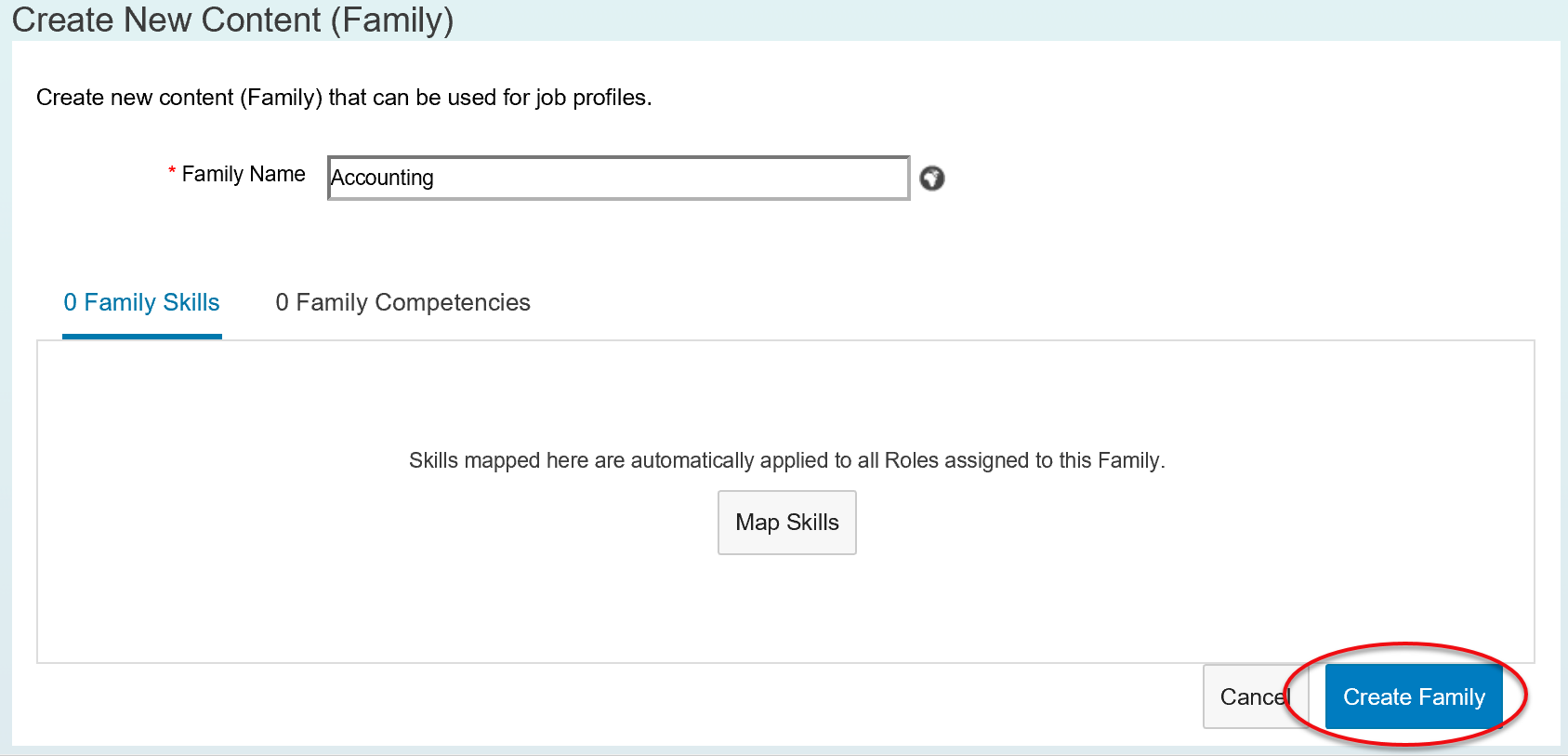
Task: Click the Map Skills button
Action: (787, 523)
